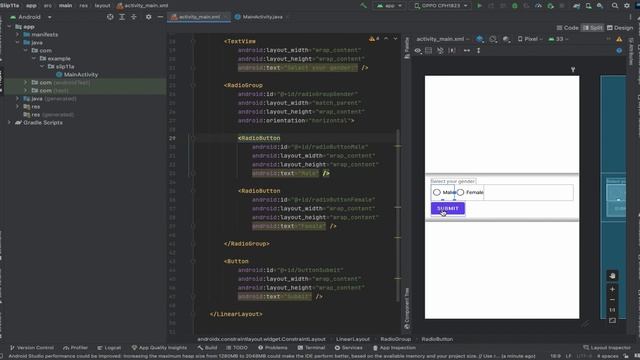
Task: Open the API 33 version dropdown
Action: [558, 39]
